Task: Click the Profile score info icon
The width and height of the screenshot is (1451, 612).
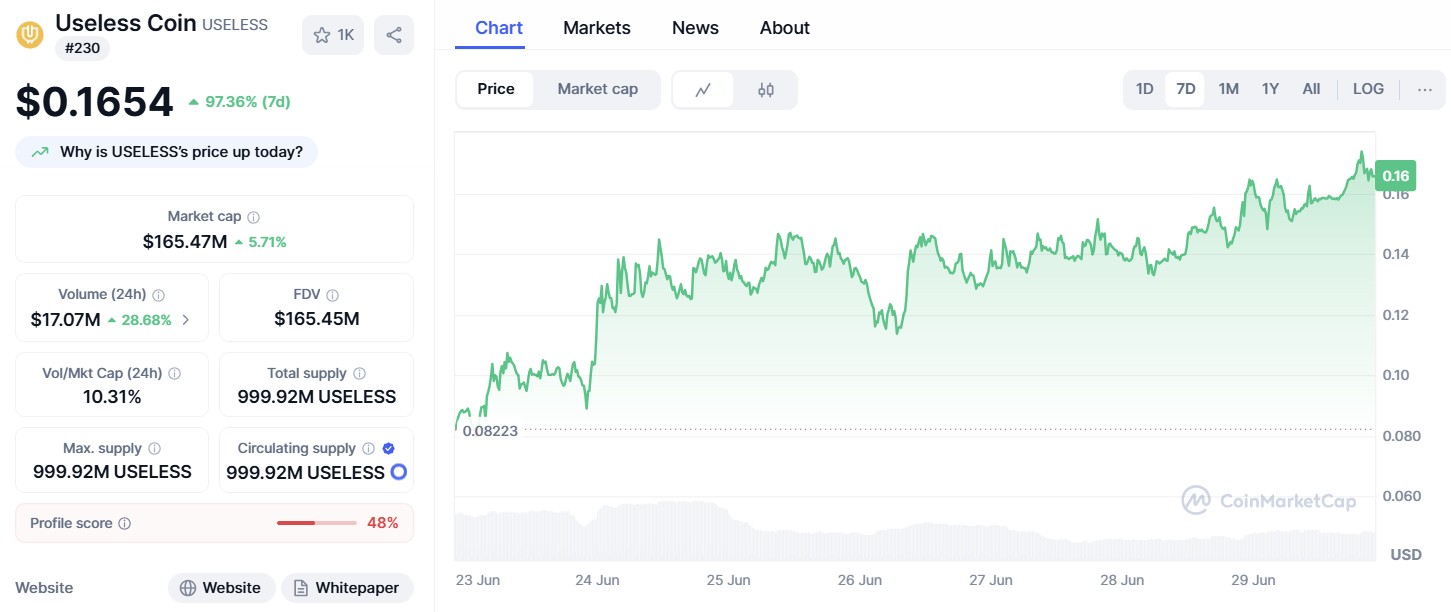Action: point(125,523)
